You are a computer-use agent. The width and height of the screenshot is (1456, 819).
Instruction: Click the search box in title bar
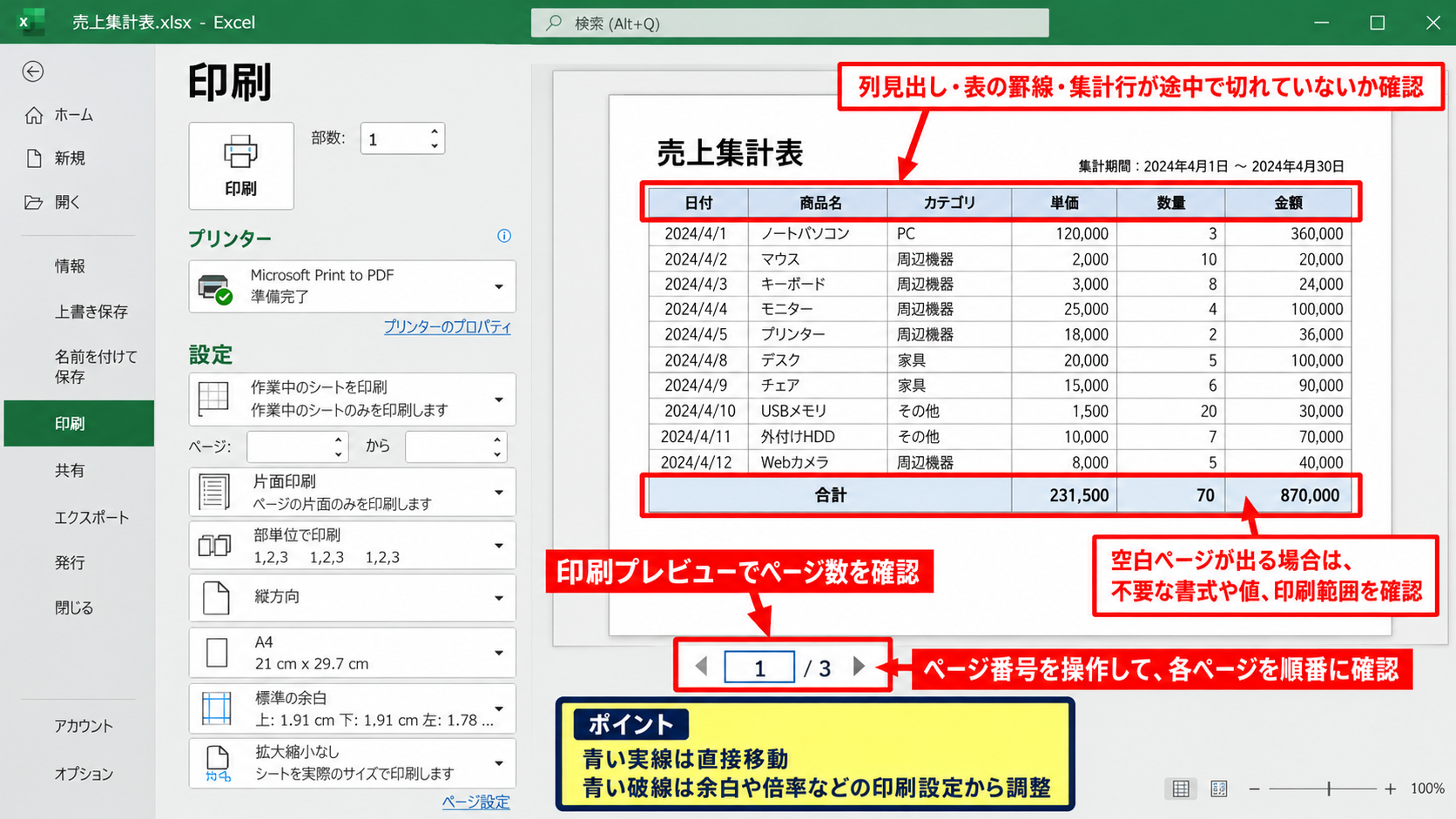[790, 23]
